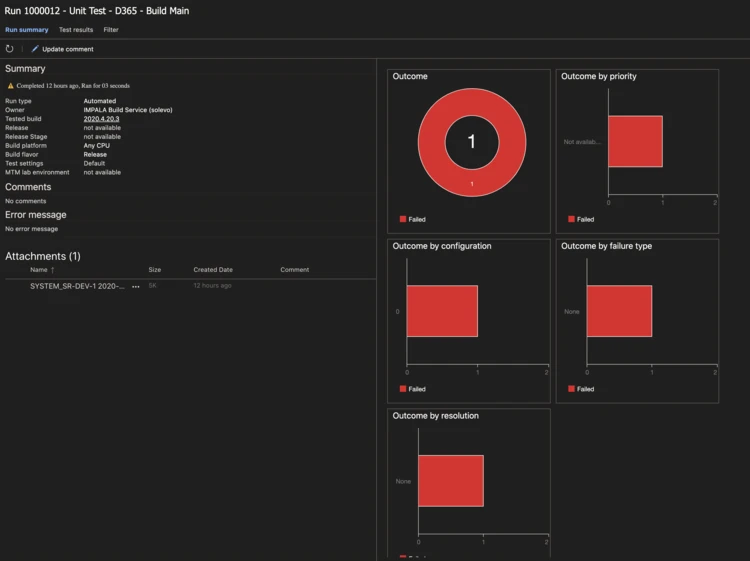Open the ellipsis menu for the attachment
This screenshot has width=750, height=561.
click(136, 286)
